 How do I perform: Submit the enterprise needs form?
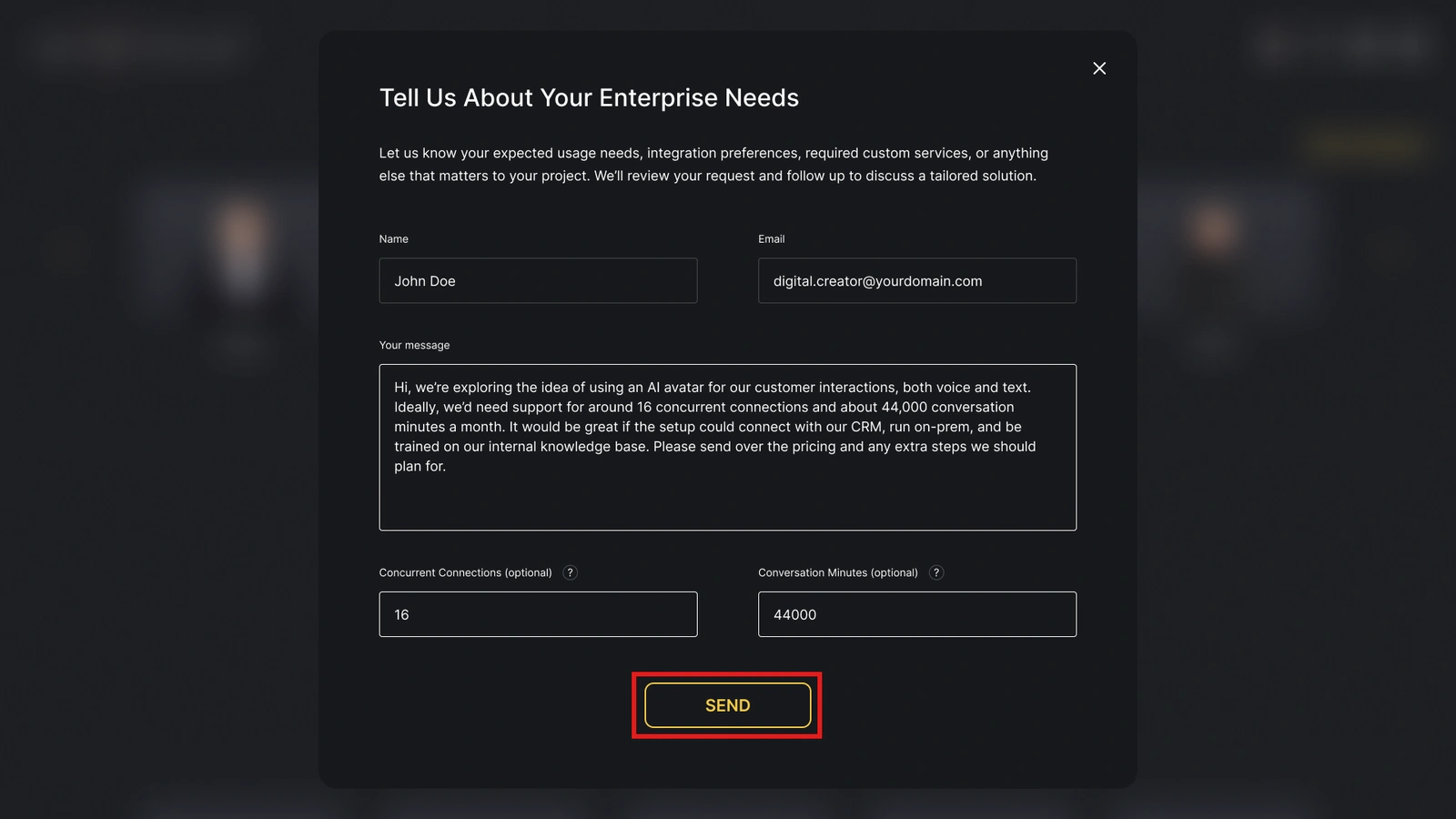(726, 704)
